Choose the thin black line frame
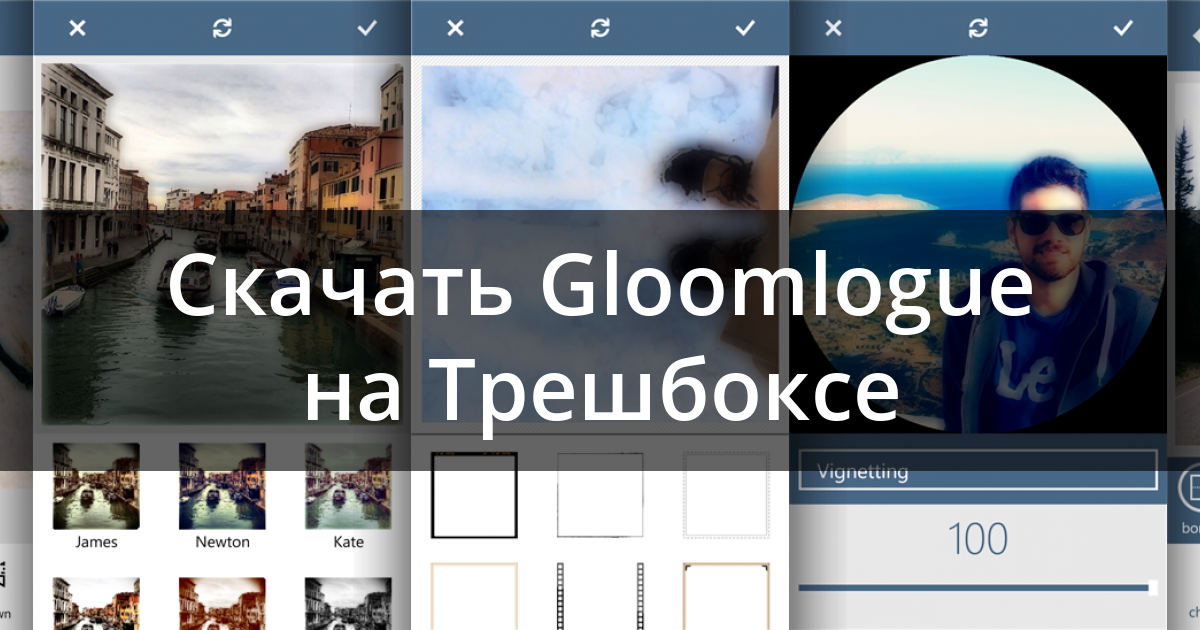Viewport: 1200px width, 630px height. click(x=600, y=495)
